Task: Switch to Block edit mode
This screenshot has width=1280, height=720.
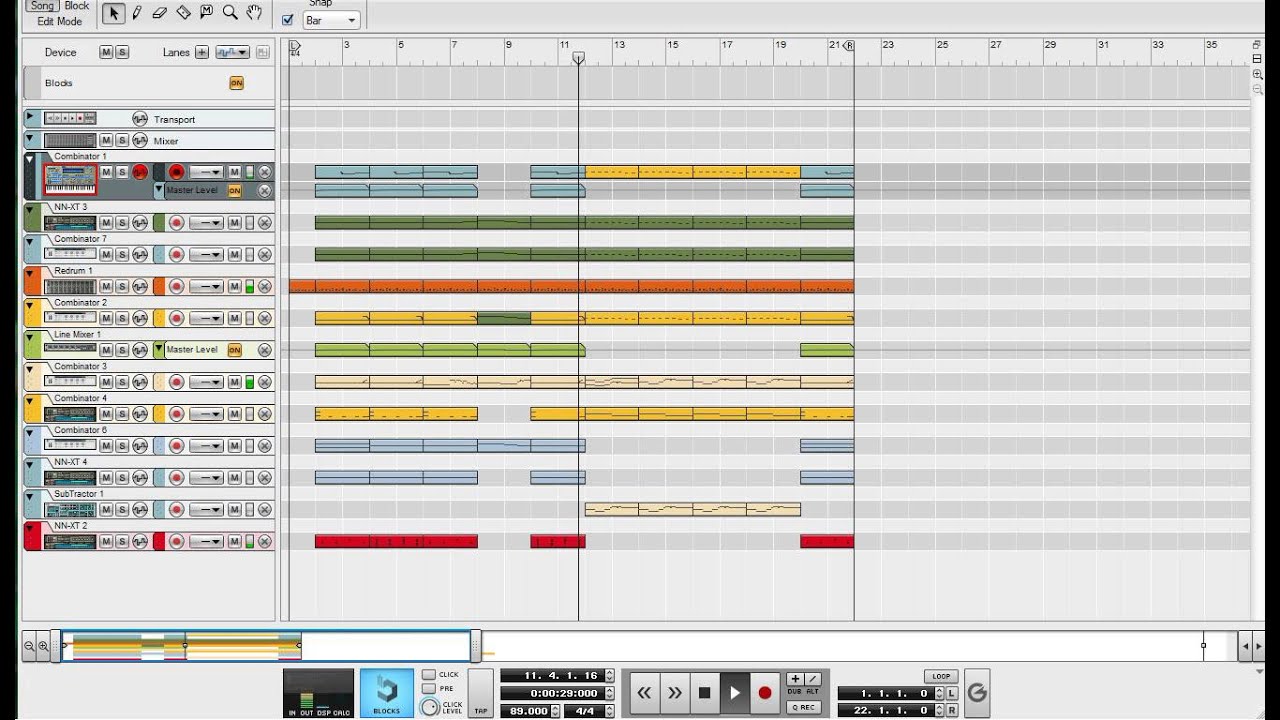Action: coord(77,6)
